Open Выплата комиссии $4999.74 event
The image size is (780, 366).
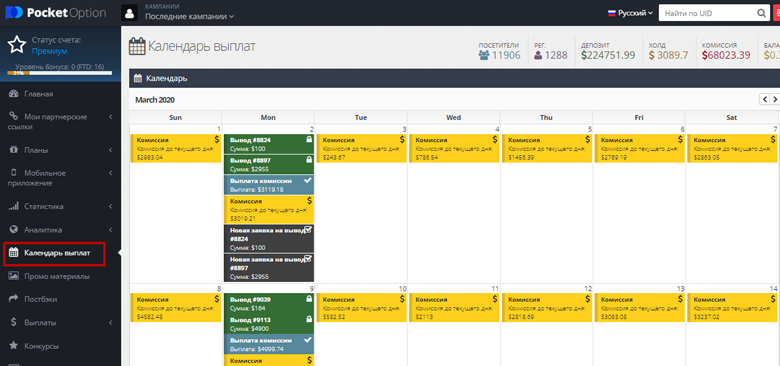[269, 344]
